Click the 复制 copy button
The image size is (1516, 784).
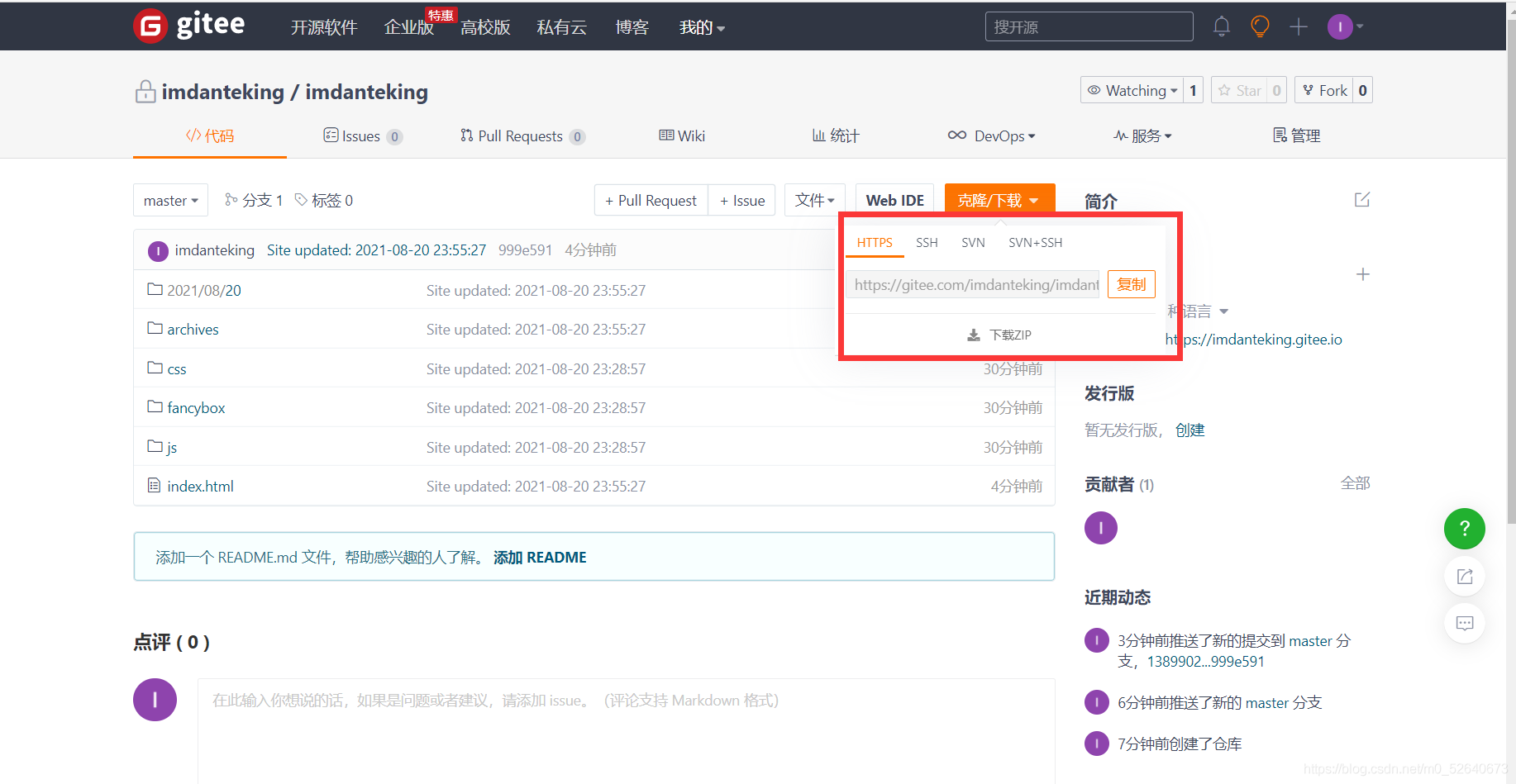(x=1132, y=284)
